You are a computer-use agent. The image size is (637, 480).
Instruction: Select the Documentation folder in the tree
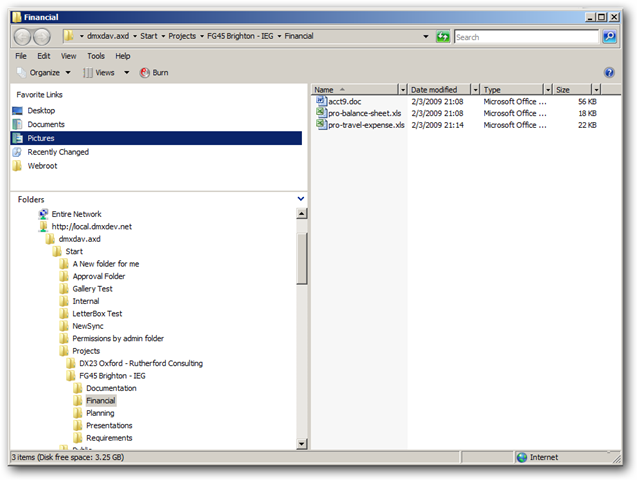[x=111, y=388]
